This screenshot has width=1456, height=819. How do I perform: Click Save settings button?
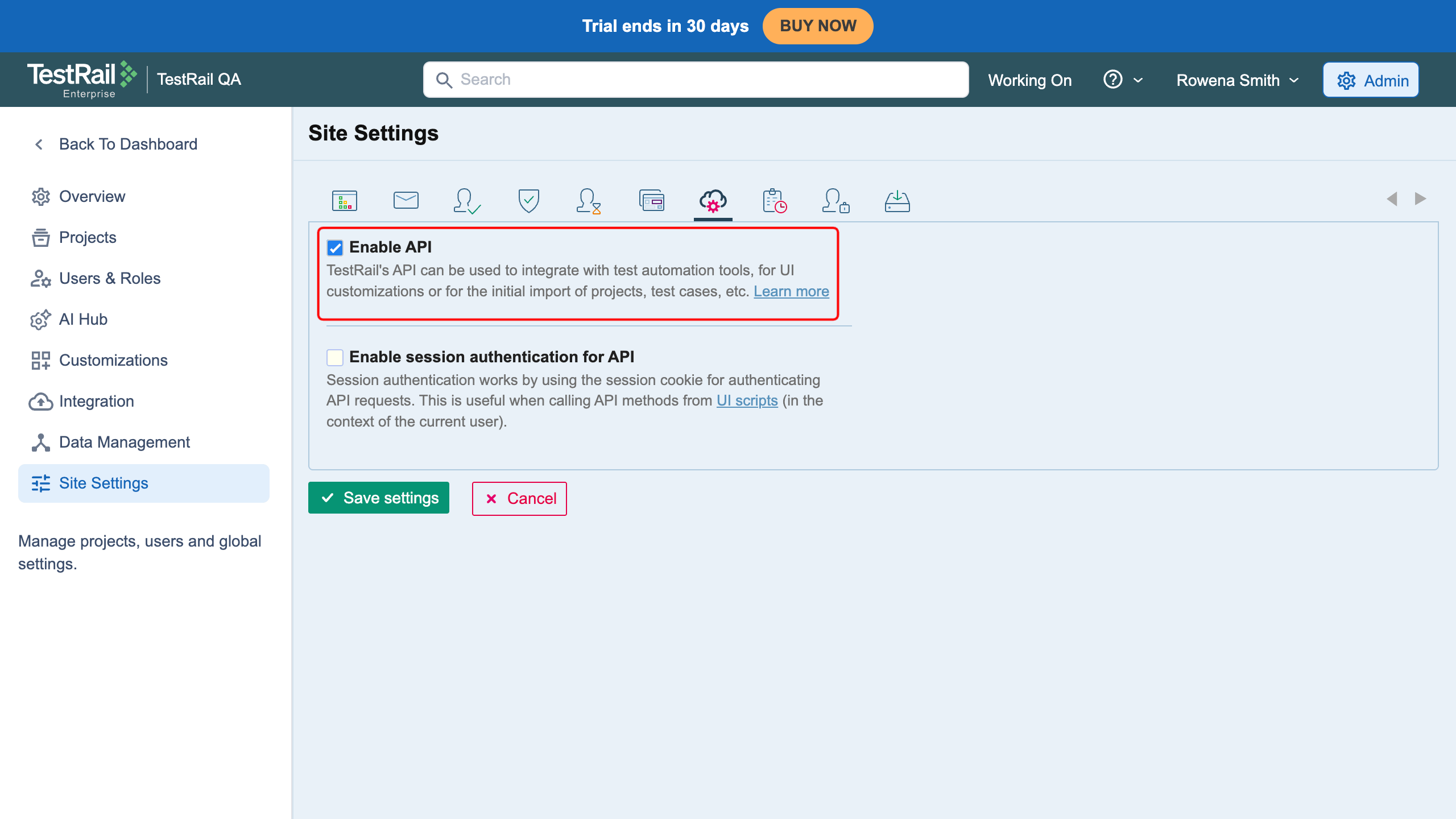coord(379,498)
